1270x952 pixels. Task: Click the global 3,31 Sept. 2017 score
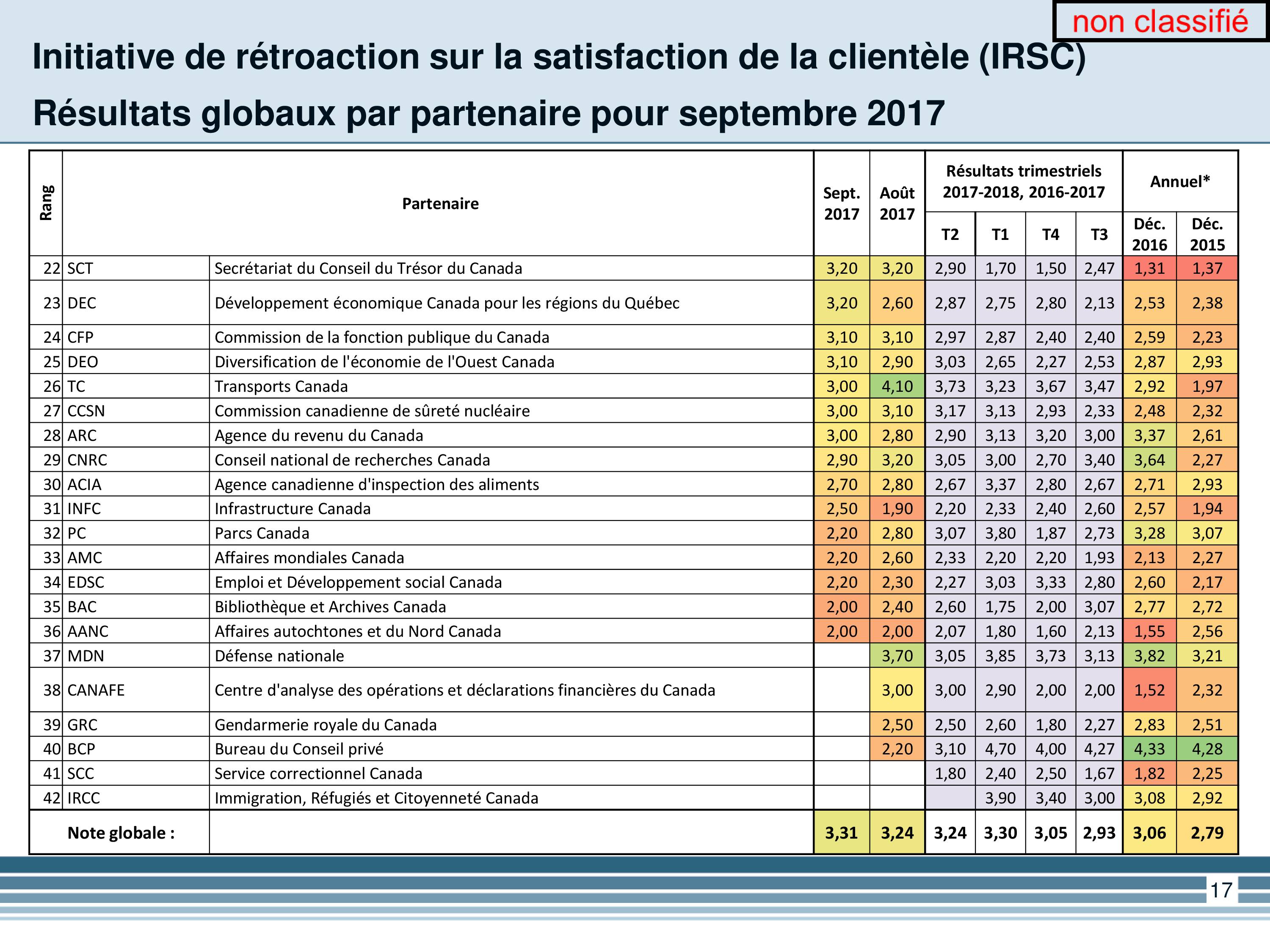[x=842, y=833]
